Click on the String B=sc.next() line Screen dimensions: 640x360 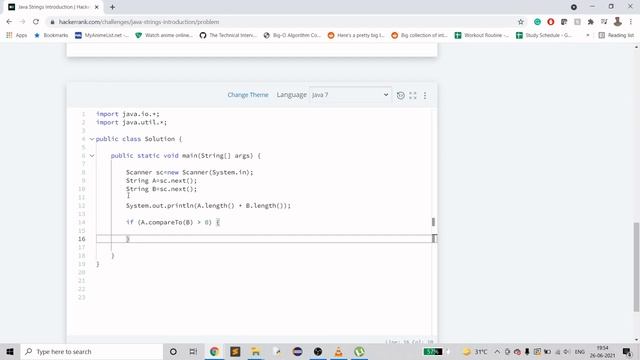click(161, 189)
